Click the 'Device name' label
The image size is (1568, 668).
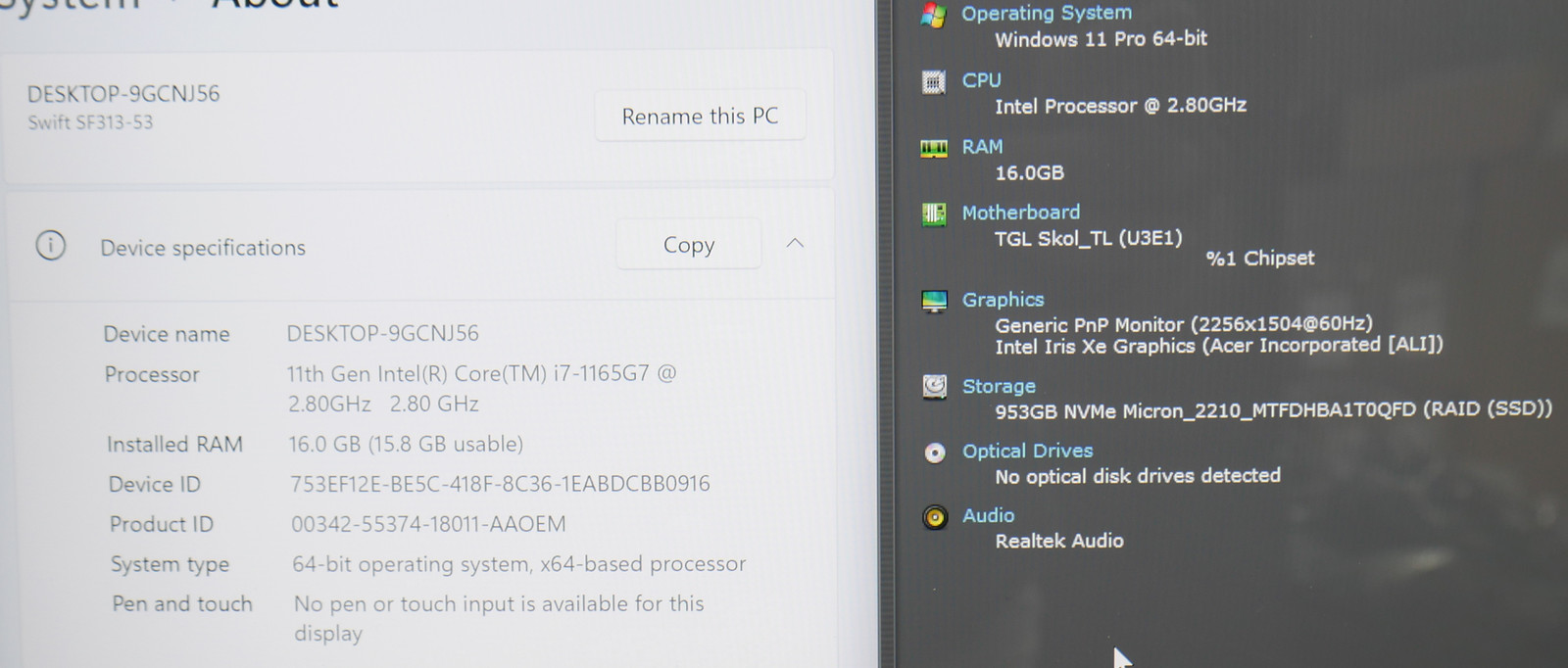[x=167, y=334]
